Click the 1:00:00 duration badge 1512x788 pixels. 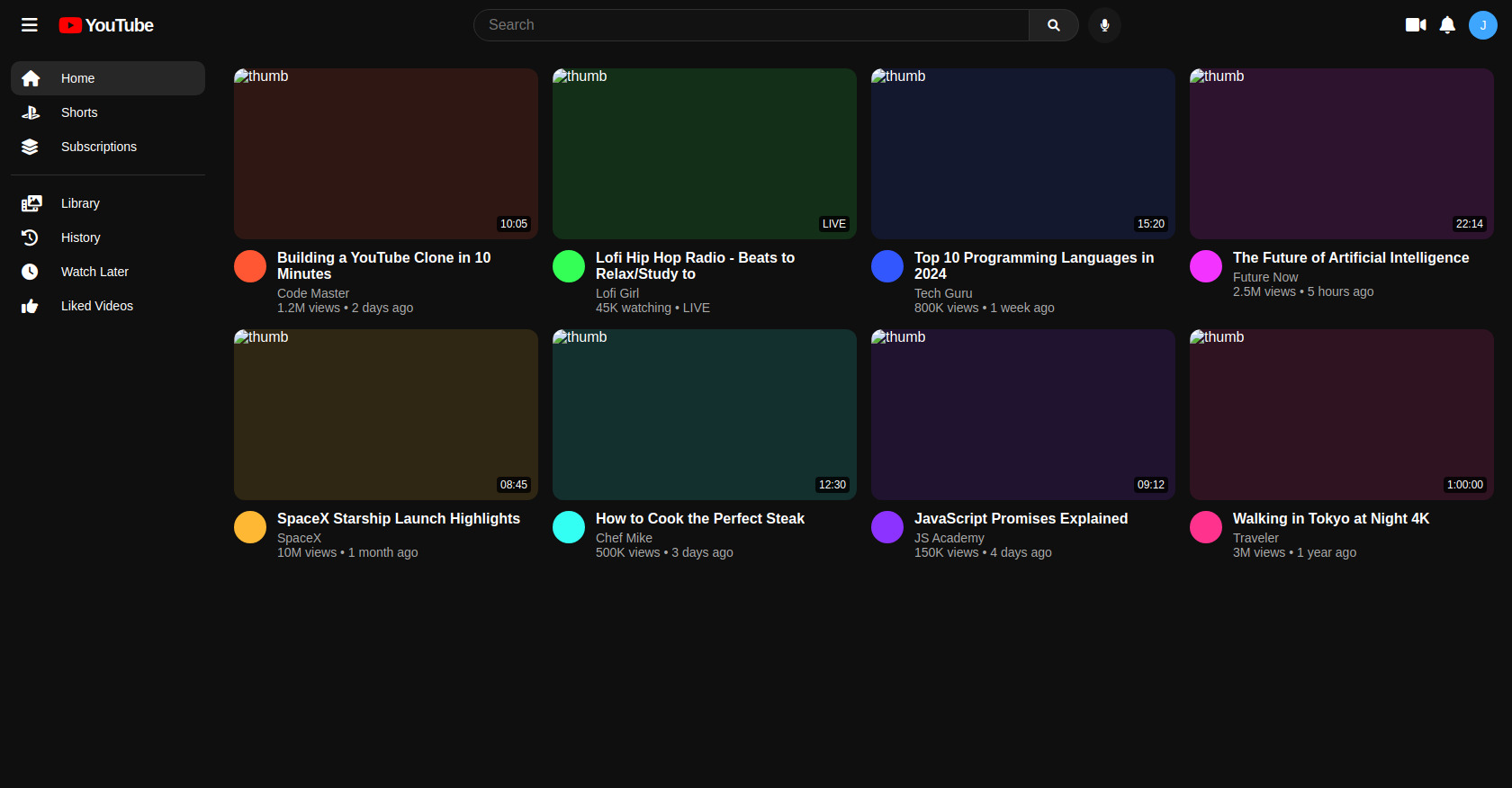1465,485
